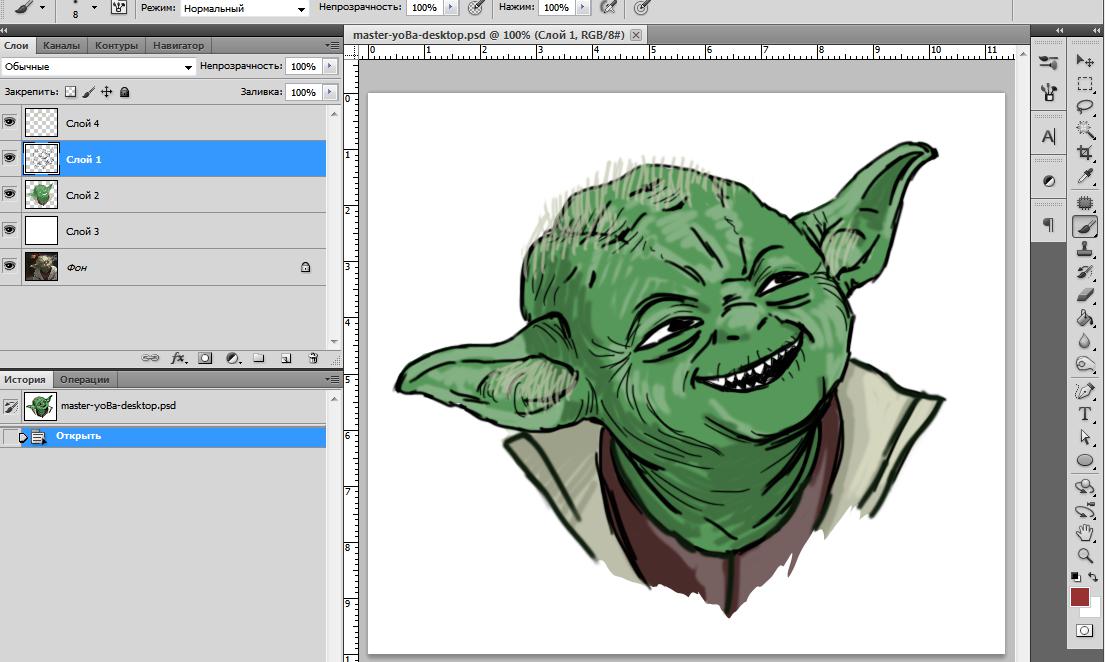The height and width of the screenshot is (662, 1105).
Task: Hide the Фон background layer
Action: (x=10, y=267)
